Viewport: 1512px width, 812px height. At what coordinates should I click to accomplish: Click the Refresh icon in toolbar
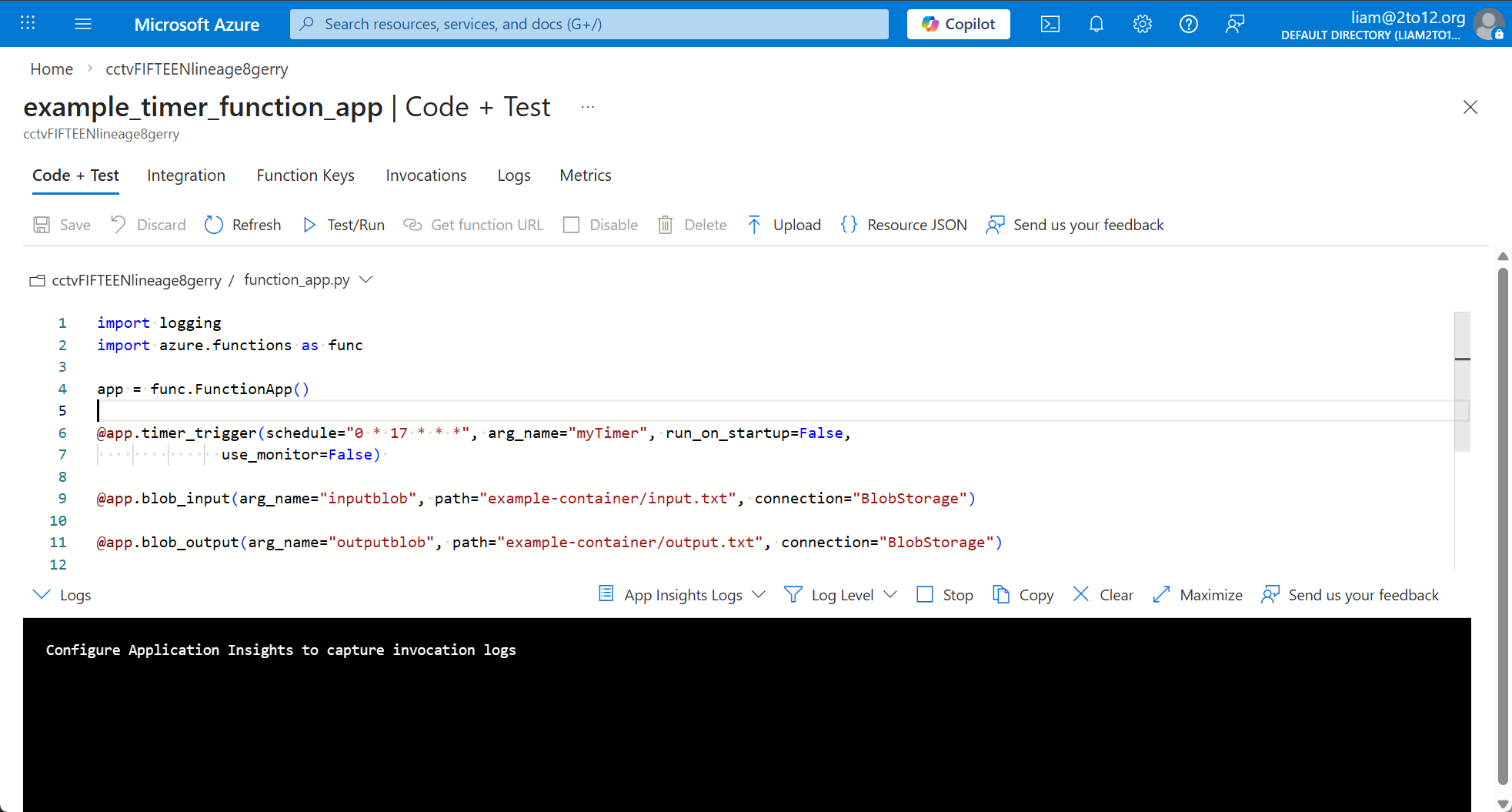214,225
